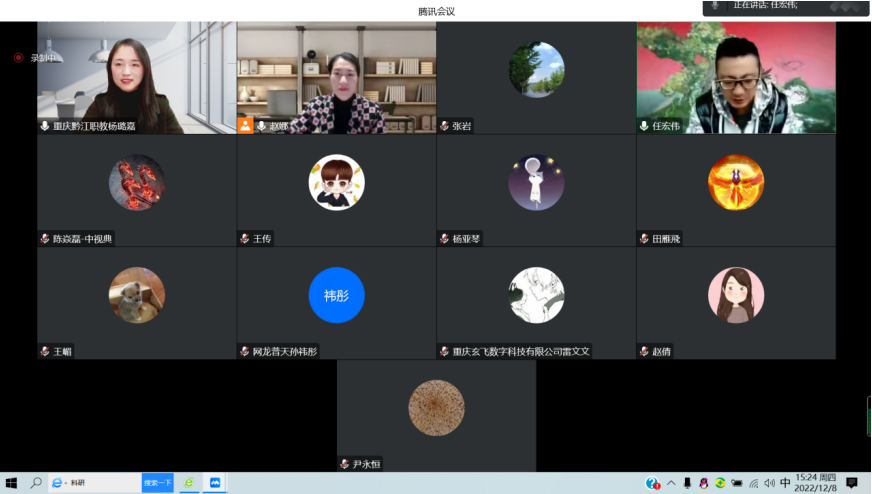Expand the hidden system tray icons chevron
Viewport: 872px width, 494px height.
(x=671, y=483)
